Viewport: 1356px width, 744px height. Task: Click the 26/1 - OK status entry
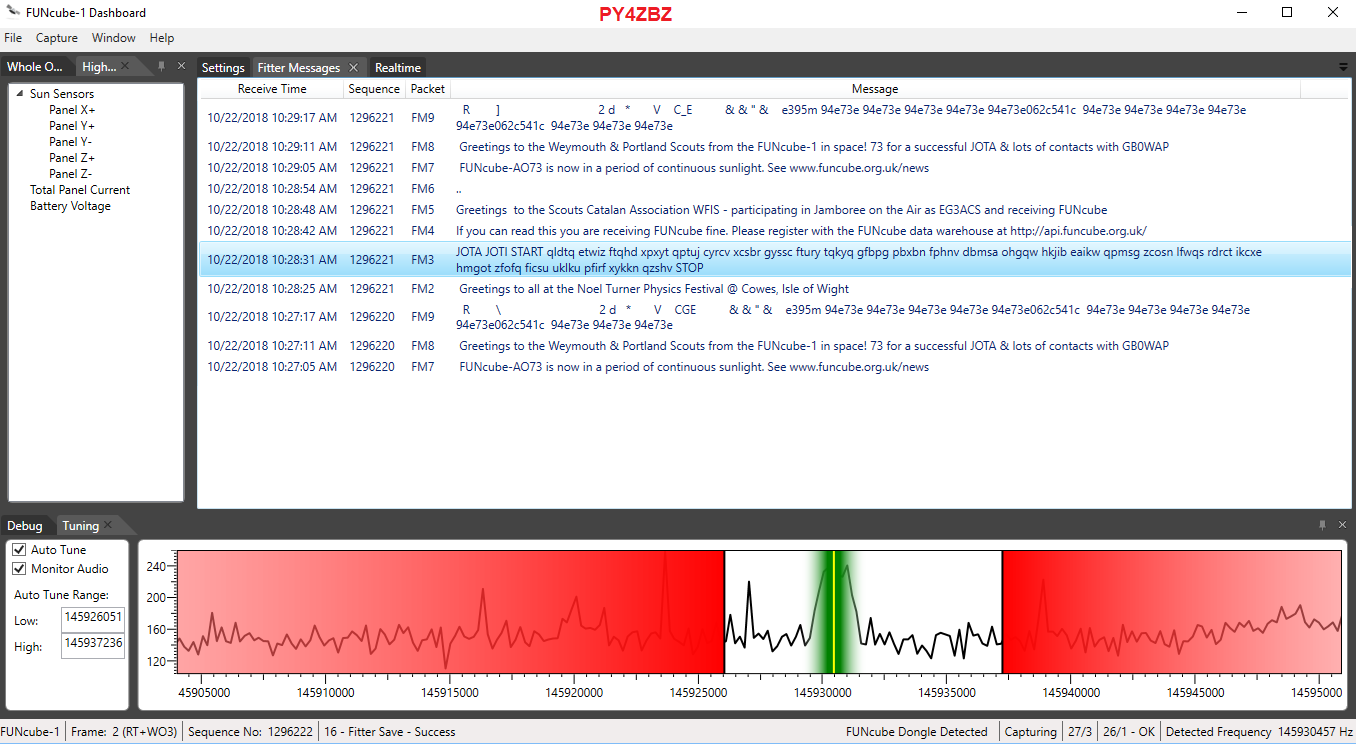point(1128,732)
